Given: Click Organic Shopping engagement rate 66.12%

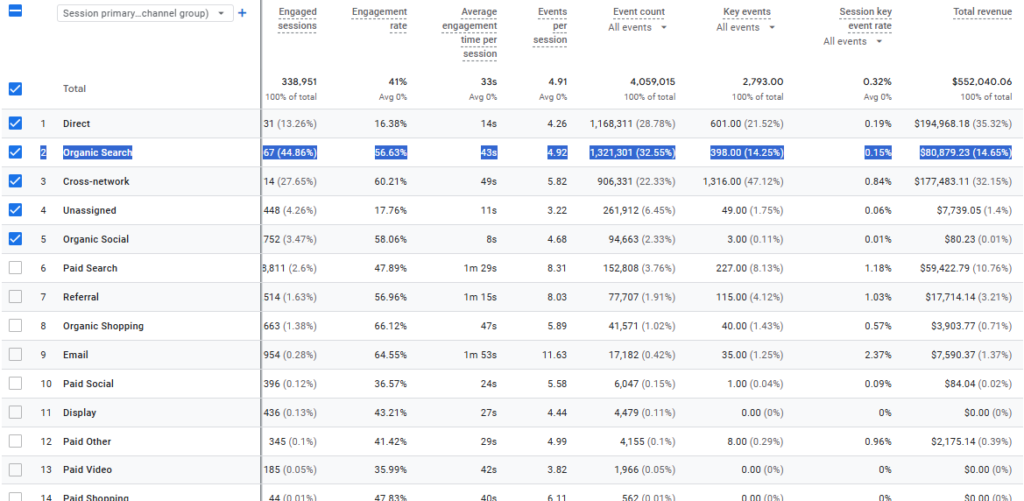Looking at the screenshot, I should tap(391, 326).
